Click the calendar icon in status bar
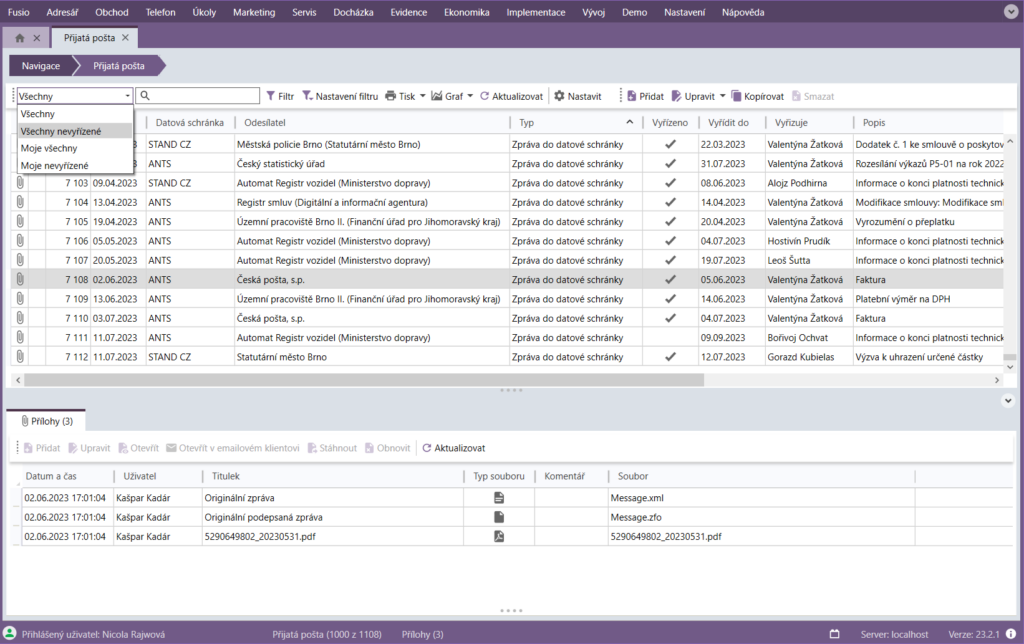The height and width of the screenshot is (644, 1024). pyautogui.click(x=835, y=634)
